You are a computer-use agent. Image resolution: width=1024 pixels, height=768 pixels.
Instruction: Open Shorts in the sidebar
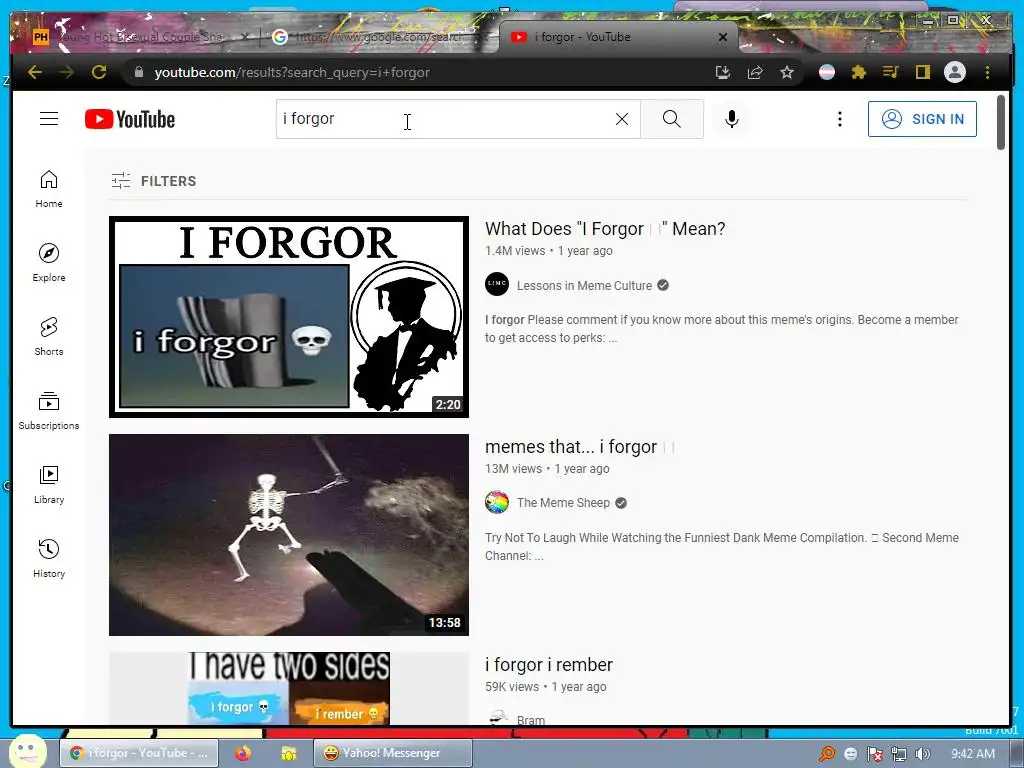pyautogui.click(x=49, y=336)
